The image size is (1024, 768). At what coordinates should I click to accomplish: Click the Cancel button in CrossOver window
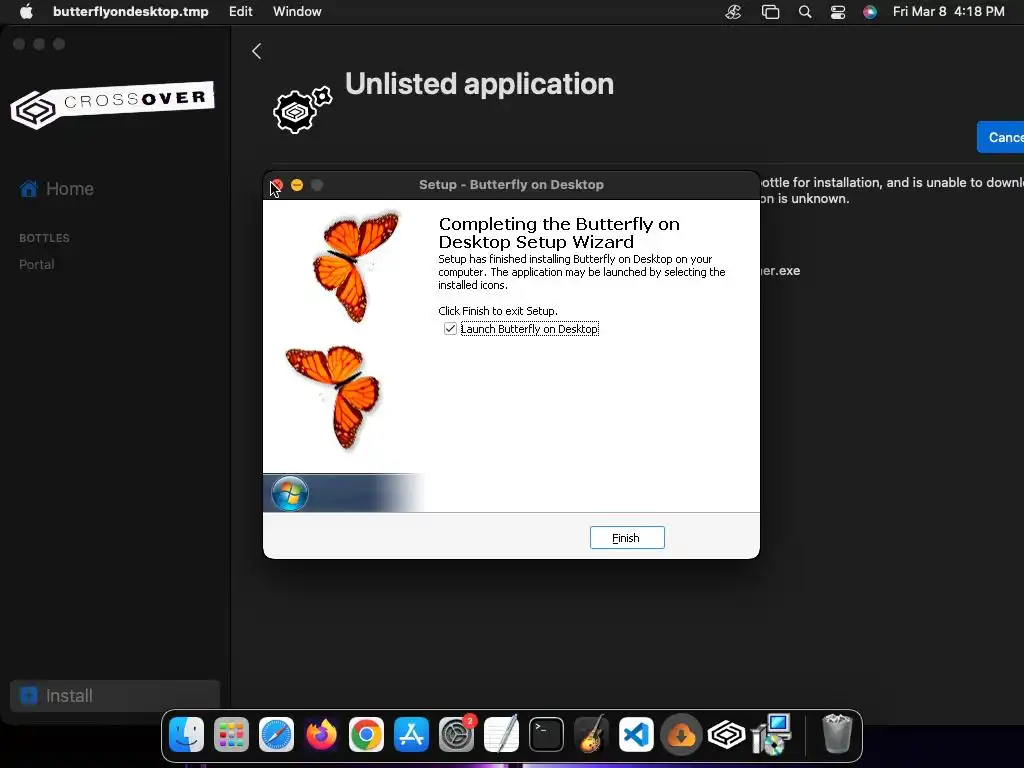[x=1000, y=137]
